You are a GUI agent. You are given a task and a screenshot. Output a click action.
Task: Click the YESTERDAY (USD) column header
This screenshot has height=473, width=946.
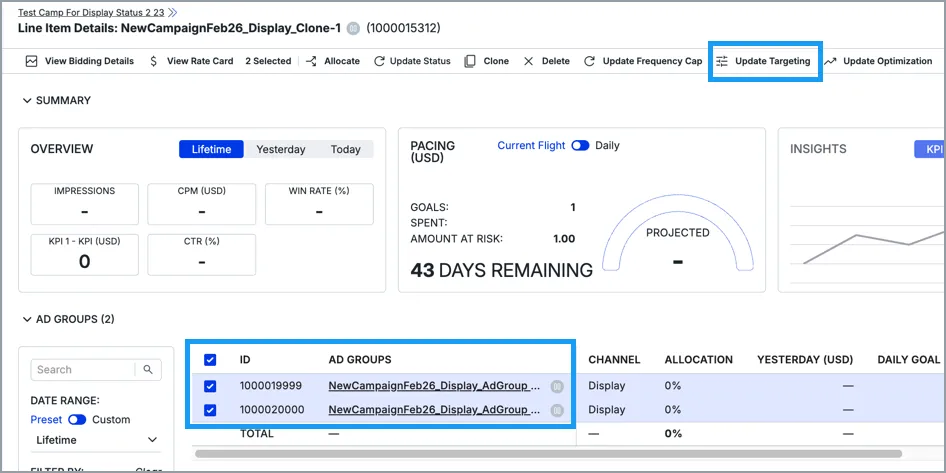click(x=805, y=360)
